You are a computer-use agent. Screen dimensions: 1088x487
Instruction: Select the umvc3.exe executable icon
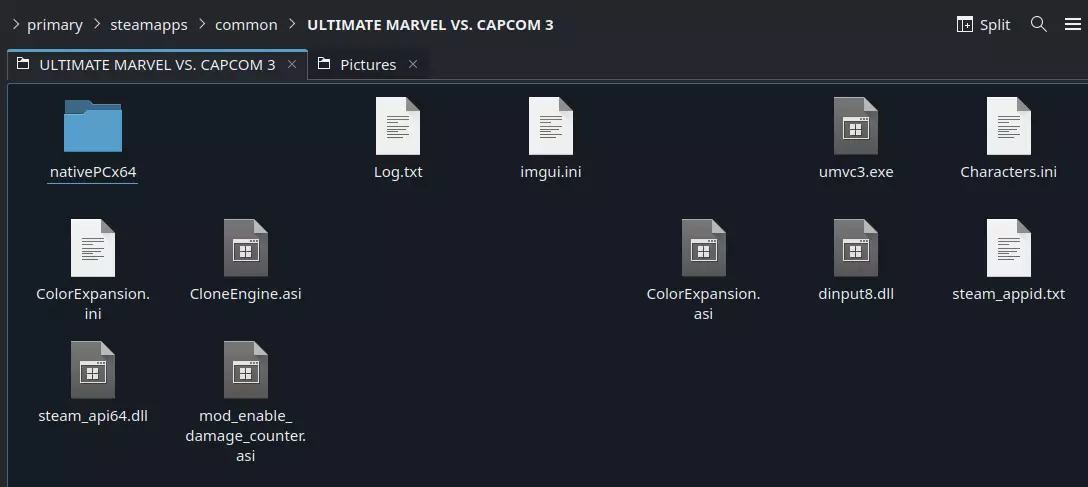coord(855,127)
